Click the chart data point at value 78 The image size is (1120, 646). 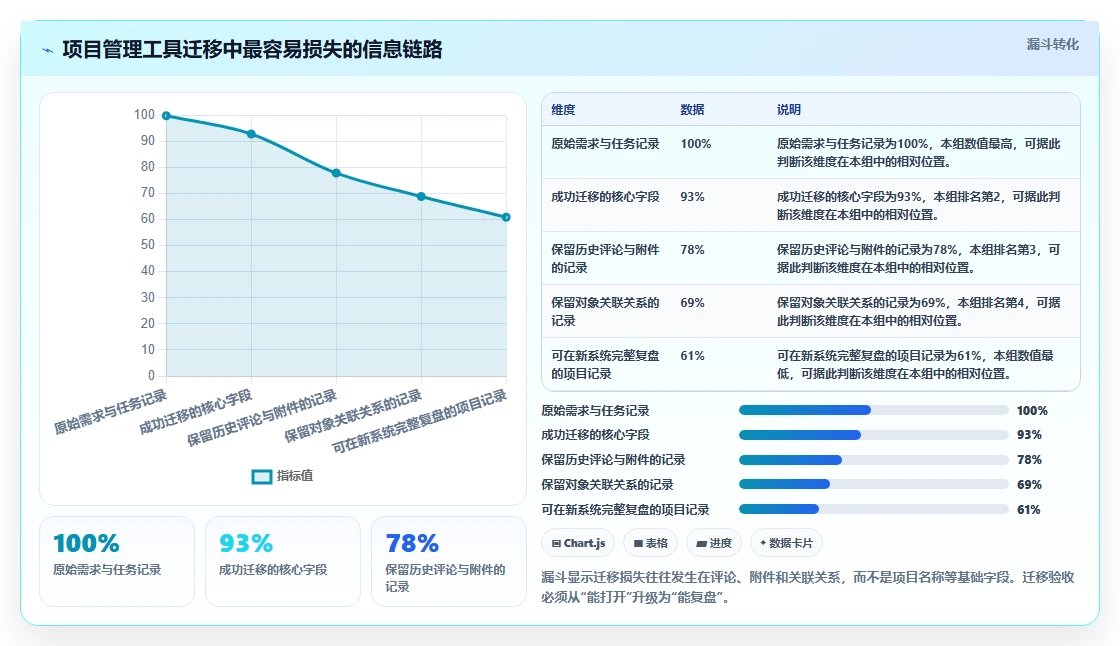coord(336,173)
